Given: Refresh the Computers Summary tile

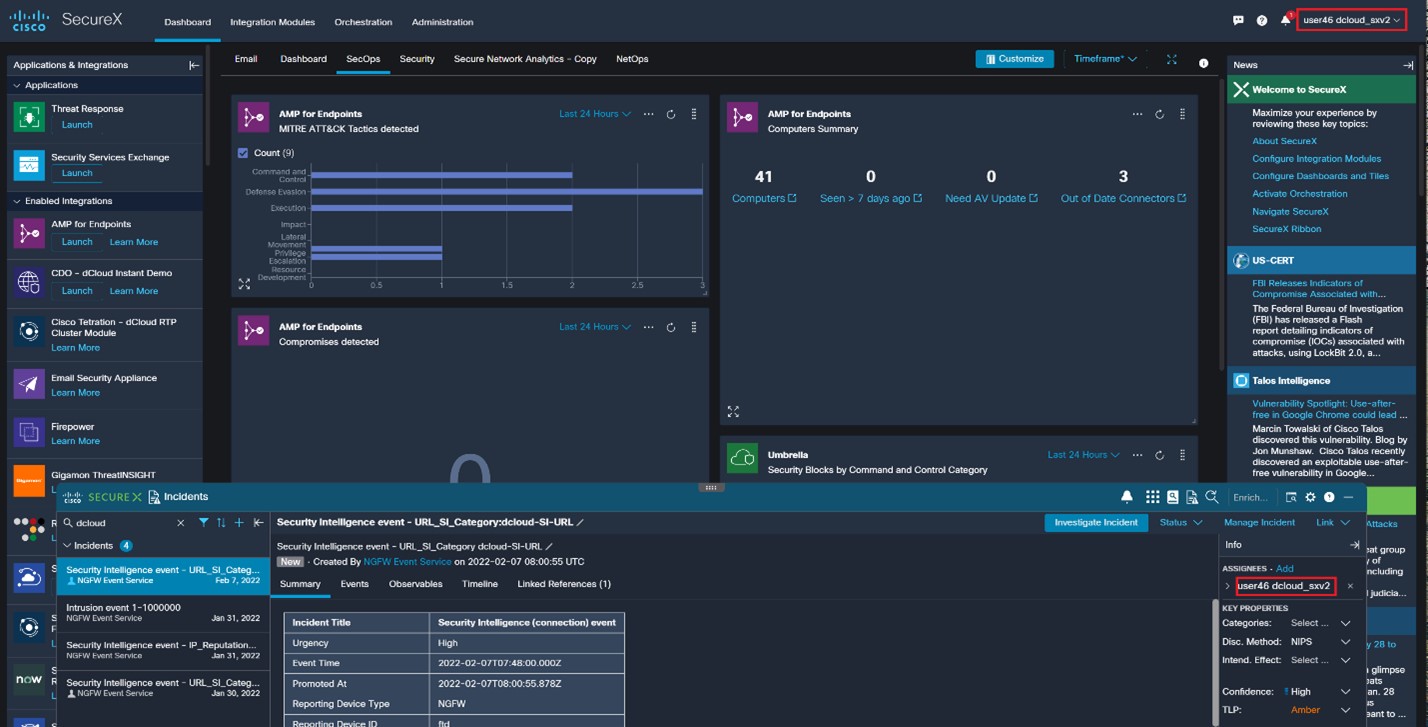Looking at the screenshot, I should 1159,115.
